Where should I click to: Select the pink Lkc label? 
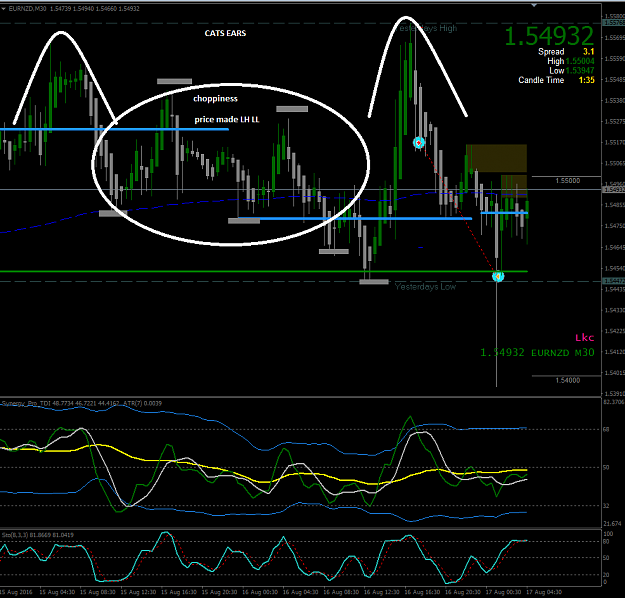[584, 338]
